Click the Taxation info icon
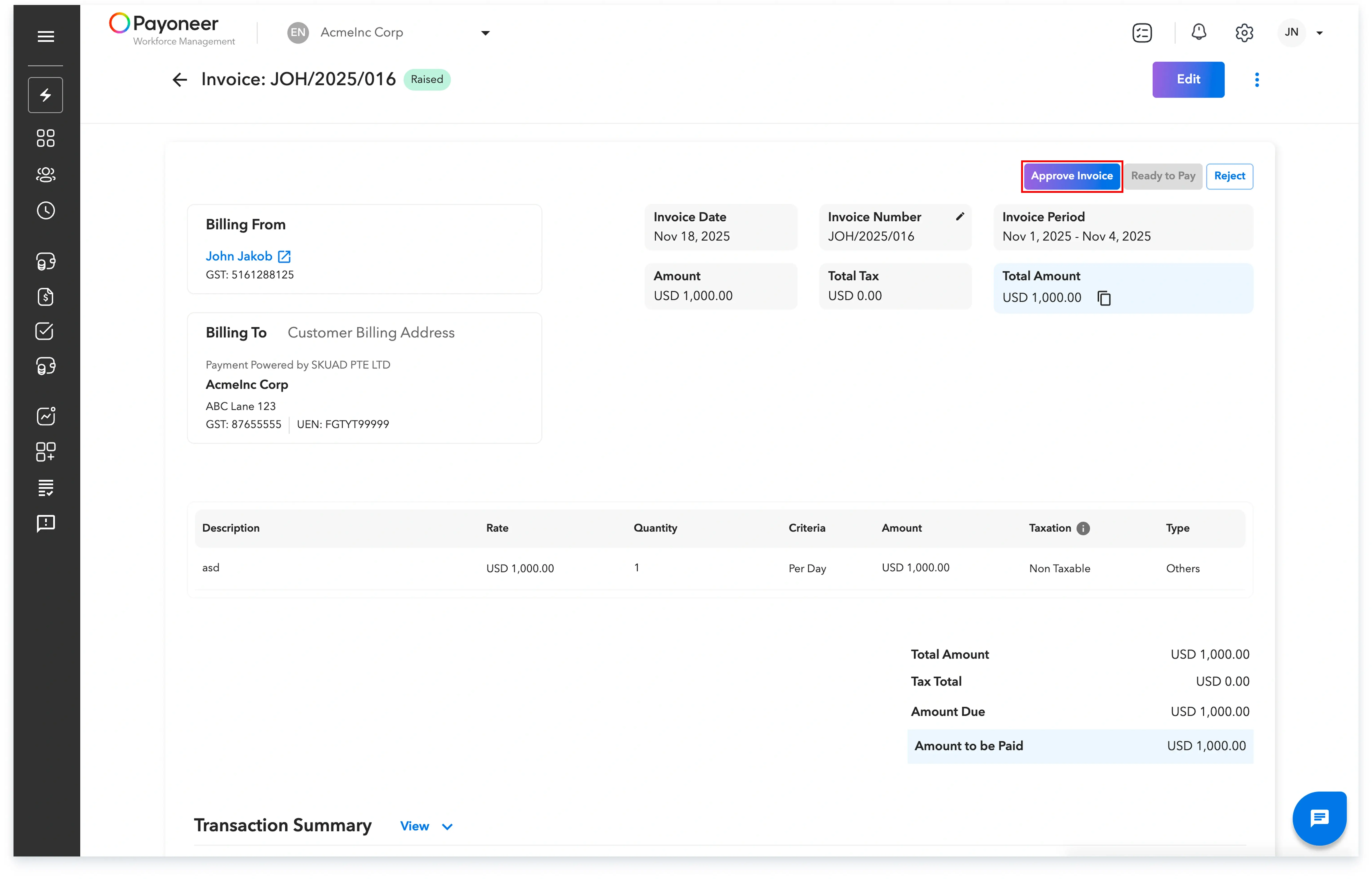The width and height of the screenshot is (1372, 879). [1083, 528]
